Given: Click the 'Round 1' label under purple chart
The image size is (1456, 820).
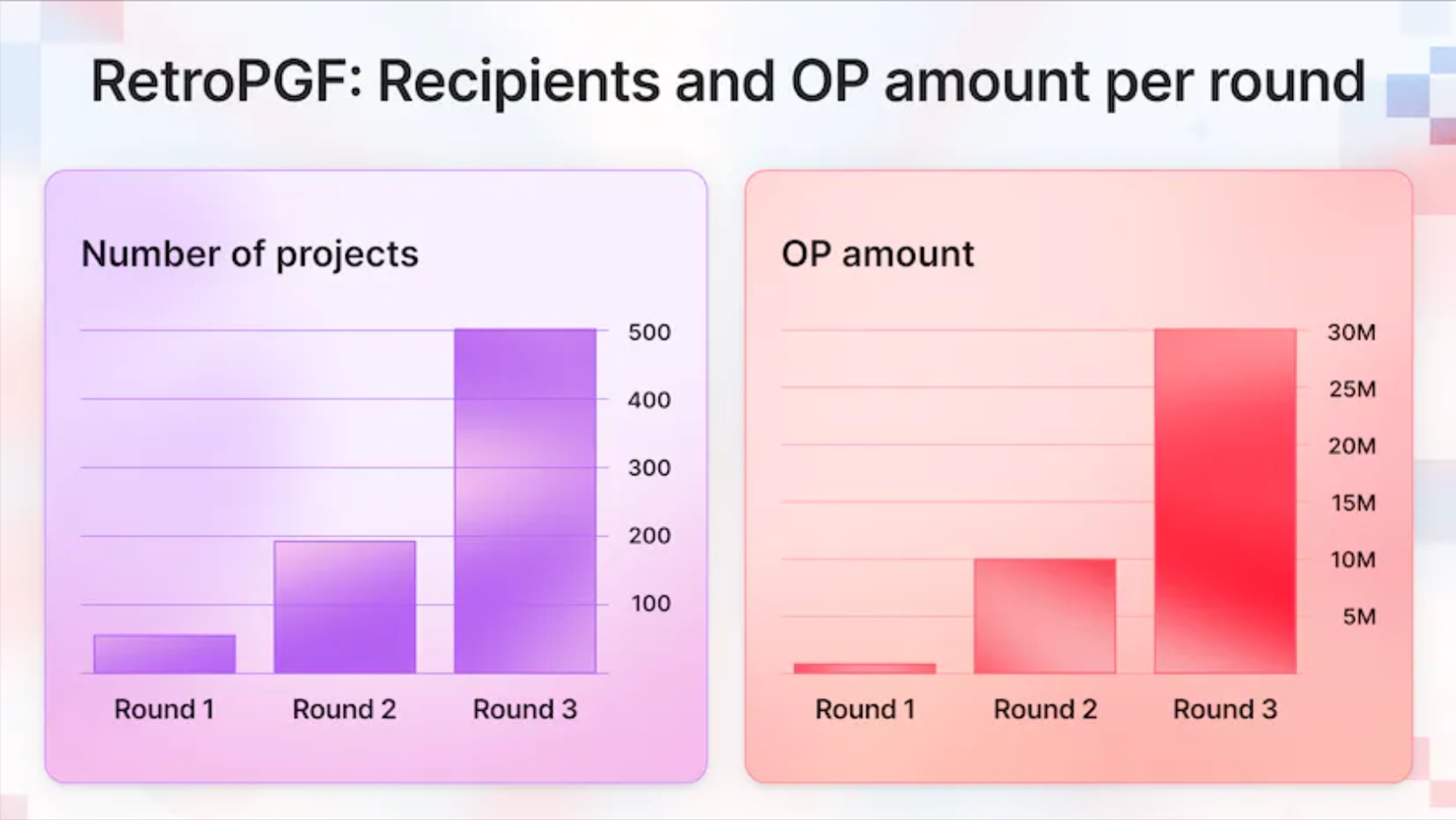Looking at the screenshot, I should pos(165,709).
